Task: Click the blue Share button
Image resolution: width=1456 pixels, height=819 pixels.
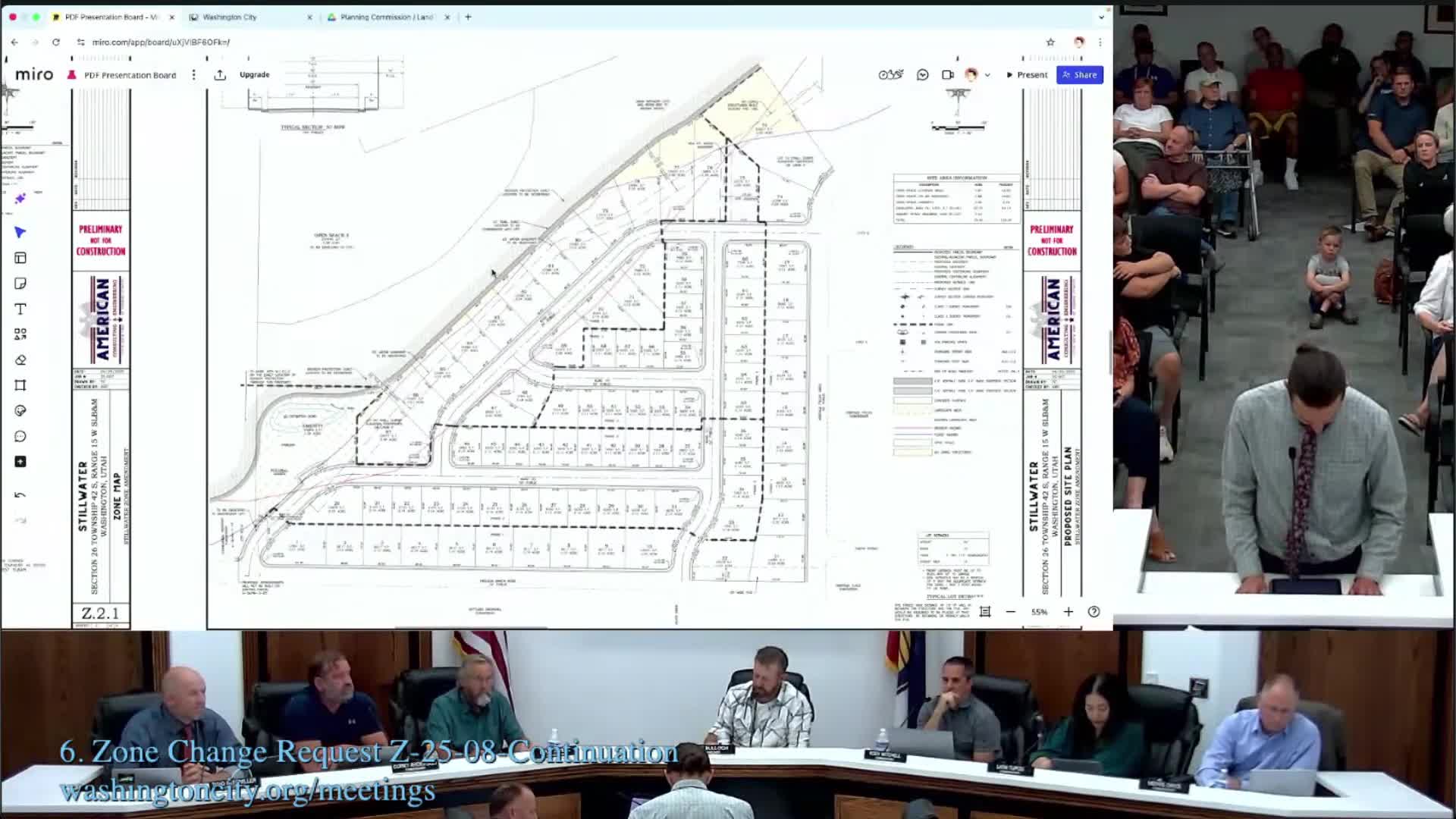Action: pos(1079,74)
